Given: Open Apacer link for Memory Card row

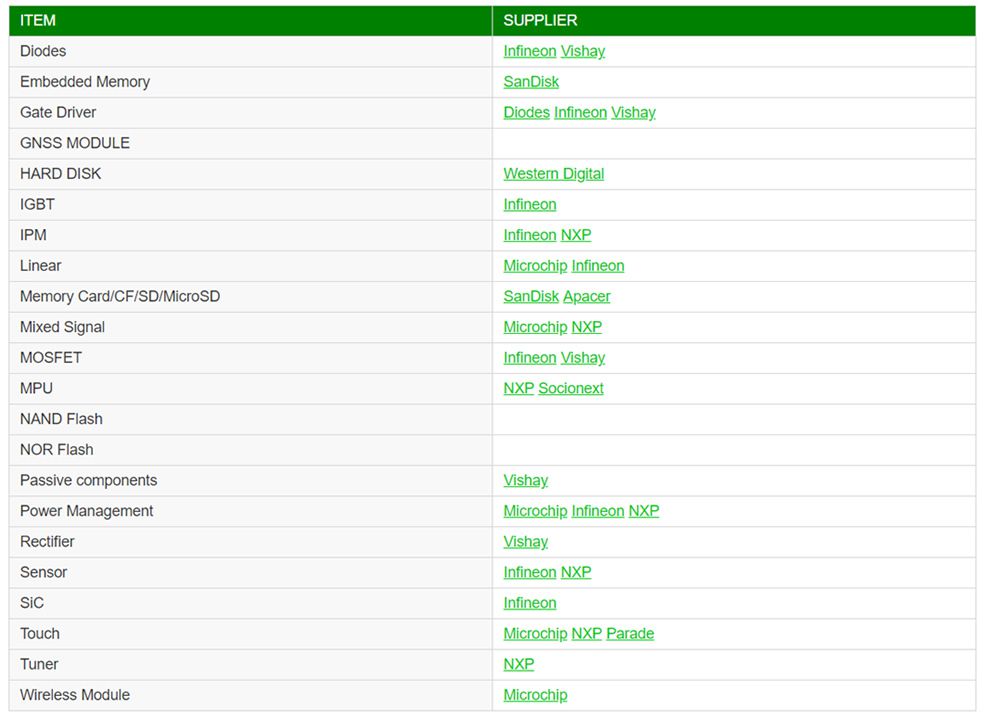Looking at the screenshot, I should click(586, 297).
